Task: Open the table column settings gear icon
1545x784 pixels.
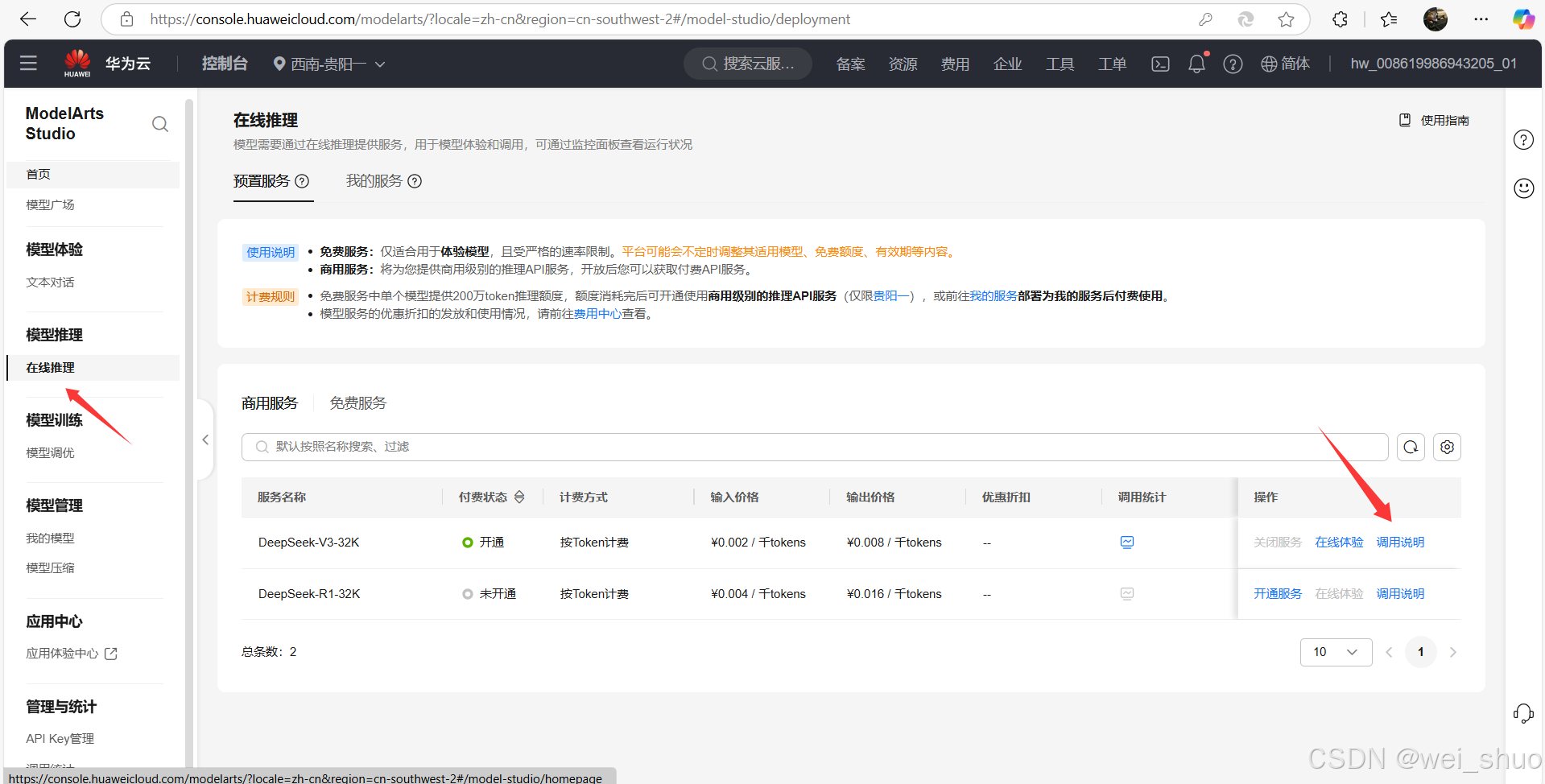Action: point(1447,447)
